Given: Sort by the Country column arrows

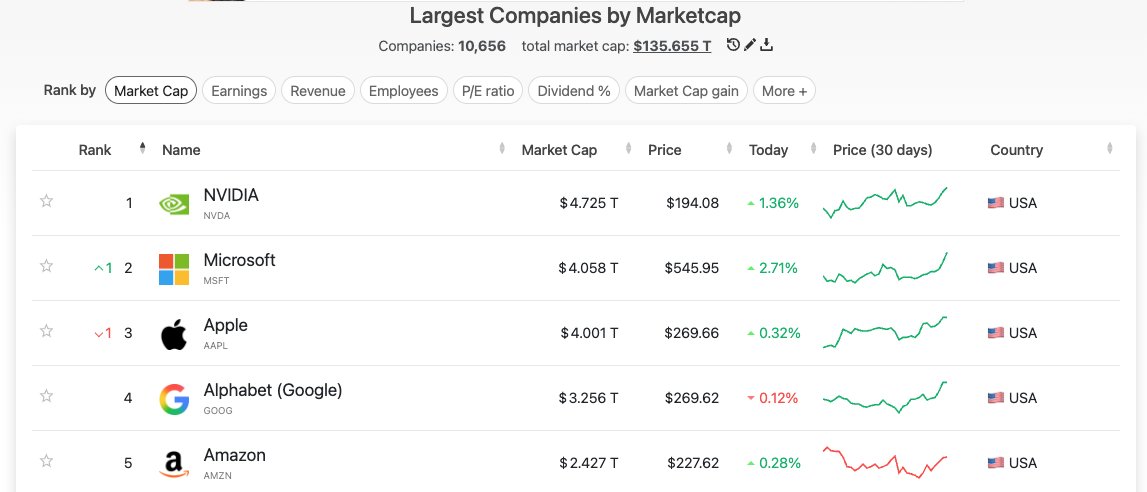Looking at the screenshot, I should pyautogui.click(x=1110, y=150).
